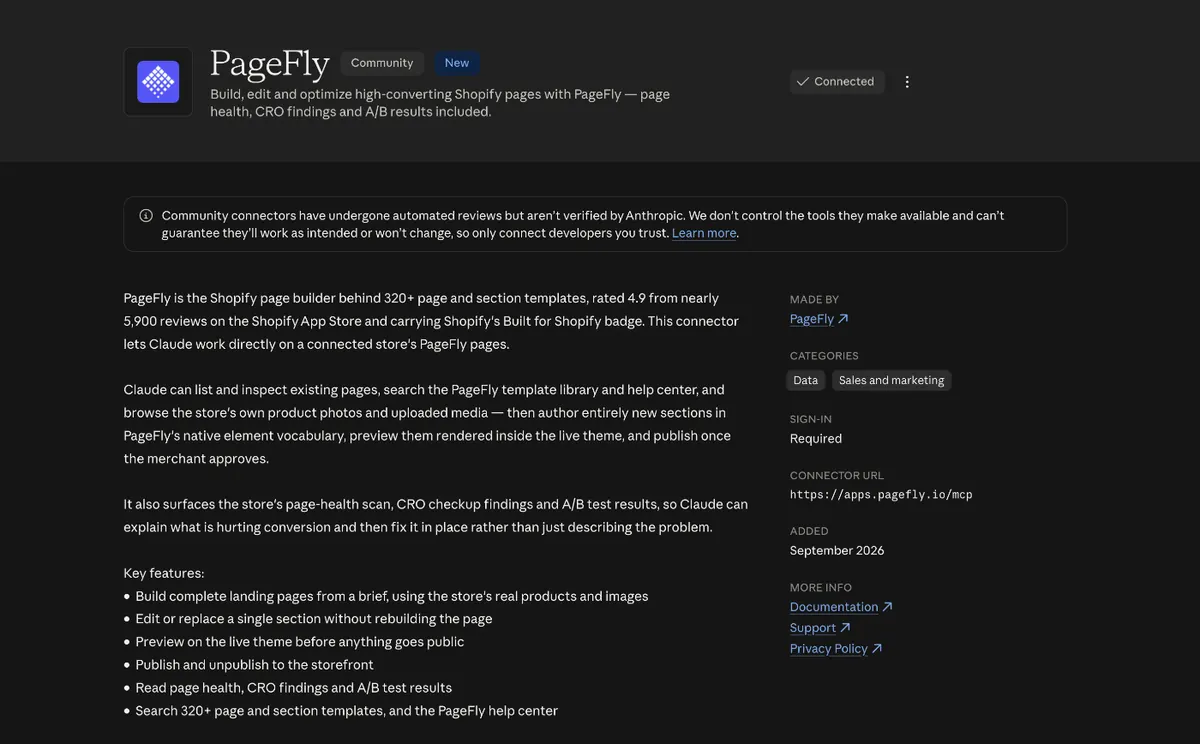Viewport: 1200px width, 744px height.
Task: Click the external arrow next to Privacy Policy
Action: tap(877, 649)
